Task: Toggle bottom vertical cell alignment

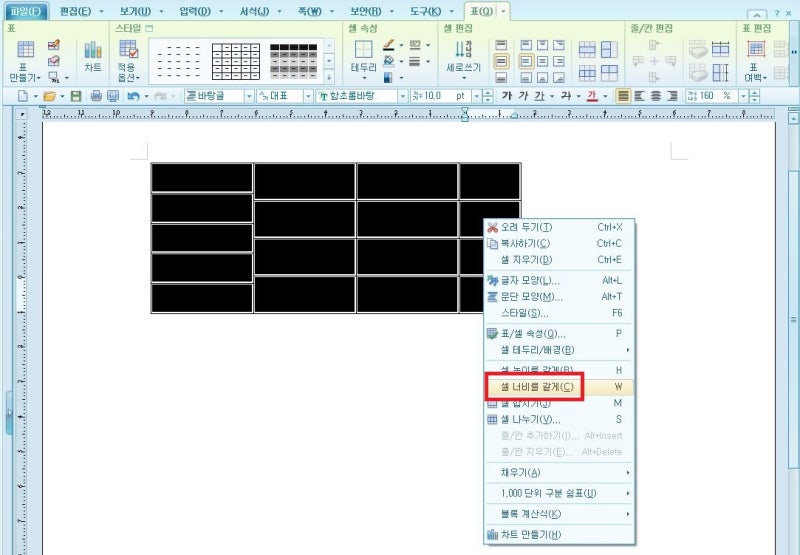Action: click(502, 78)
